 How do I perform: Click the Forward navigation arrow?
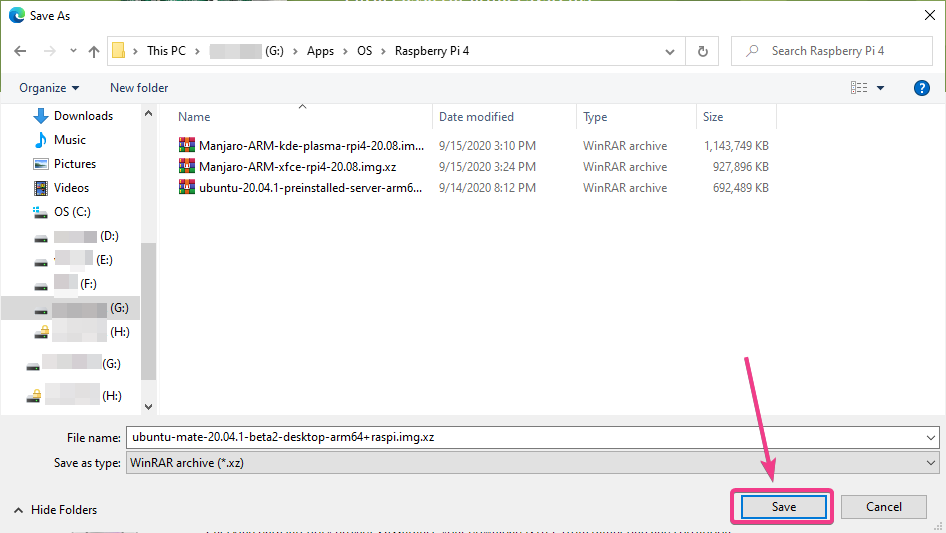49,51
